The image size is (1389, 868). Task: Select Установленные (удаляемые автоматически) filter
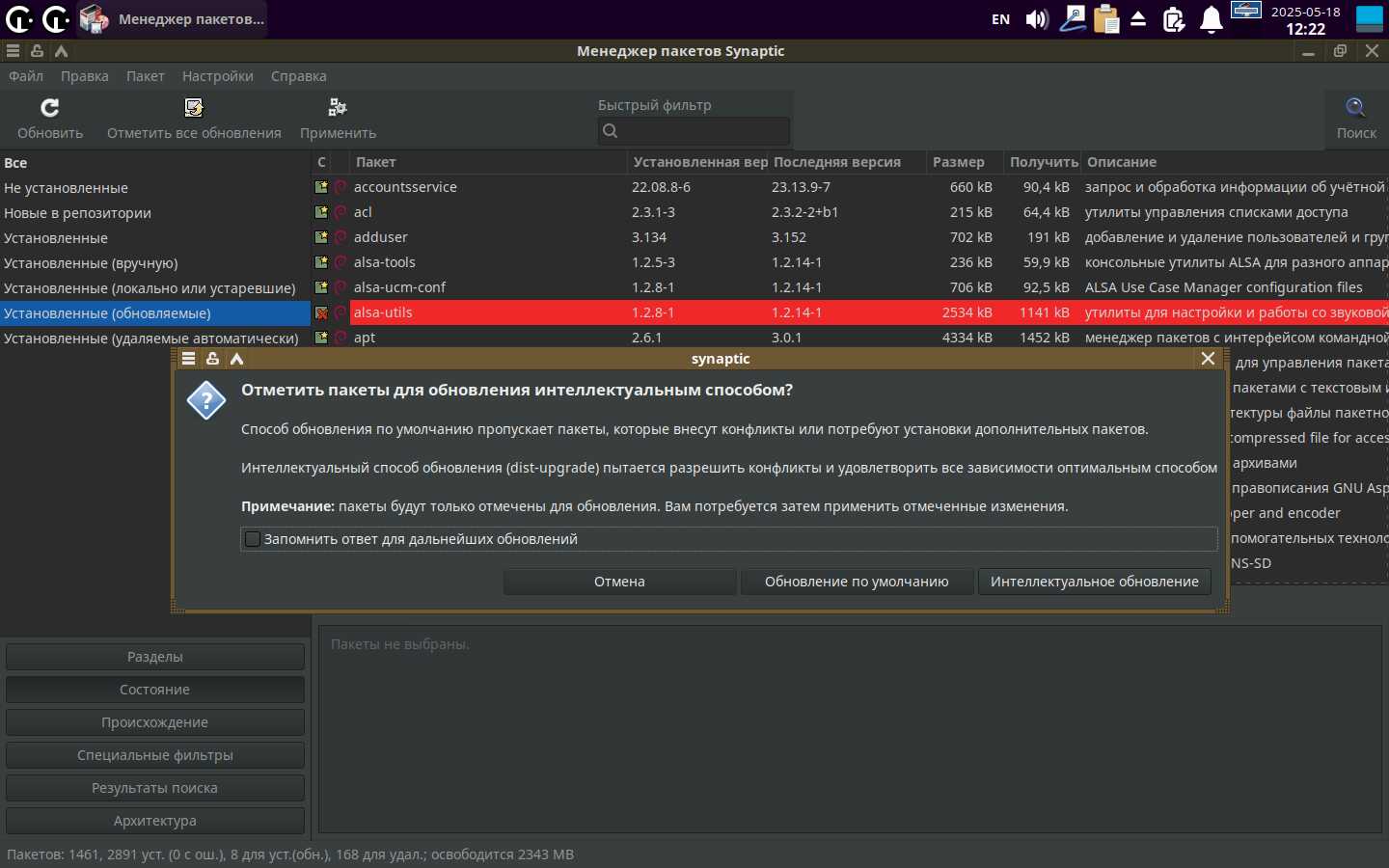pyautogui.click(x=154, y=339)
